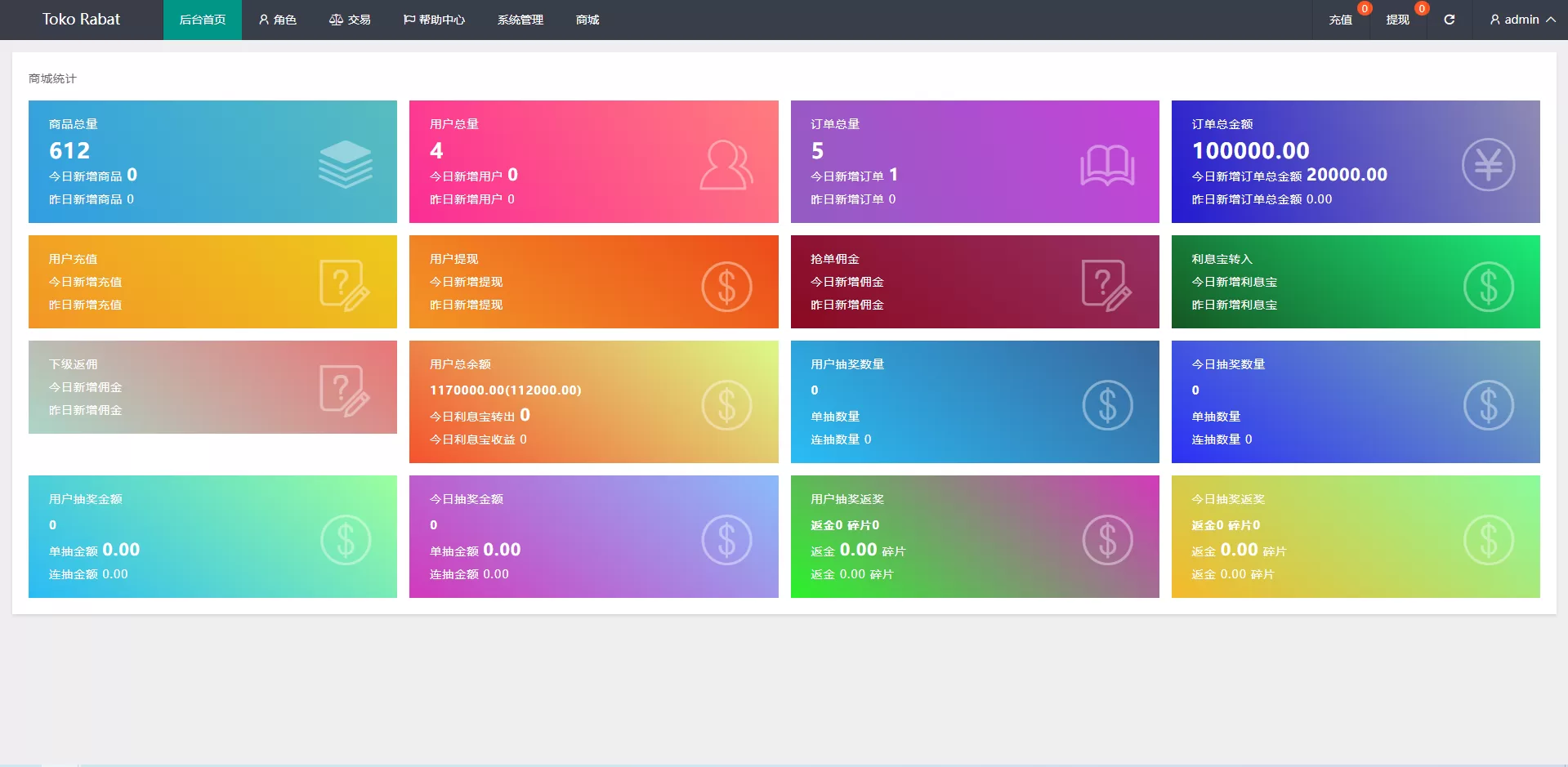The image size is (1568, 767).
Task: Open the 帮助中心 menu item
Action: 434,20
